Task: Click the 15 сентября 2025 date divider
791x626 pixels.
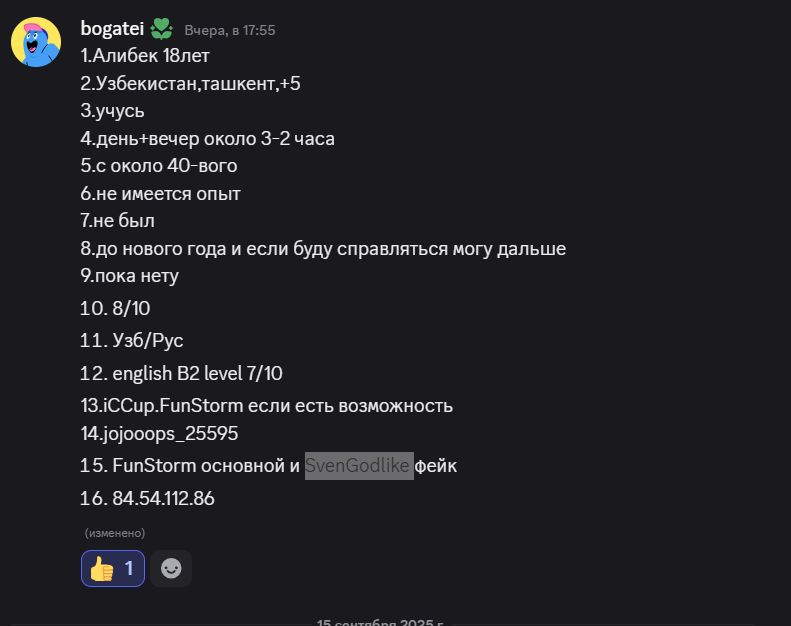Action: pyautogui.click(x=380, y=622)
